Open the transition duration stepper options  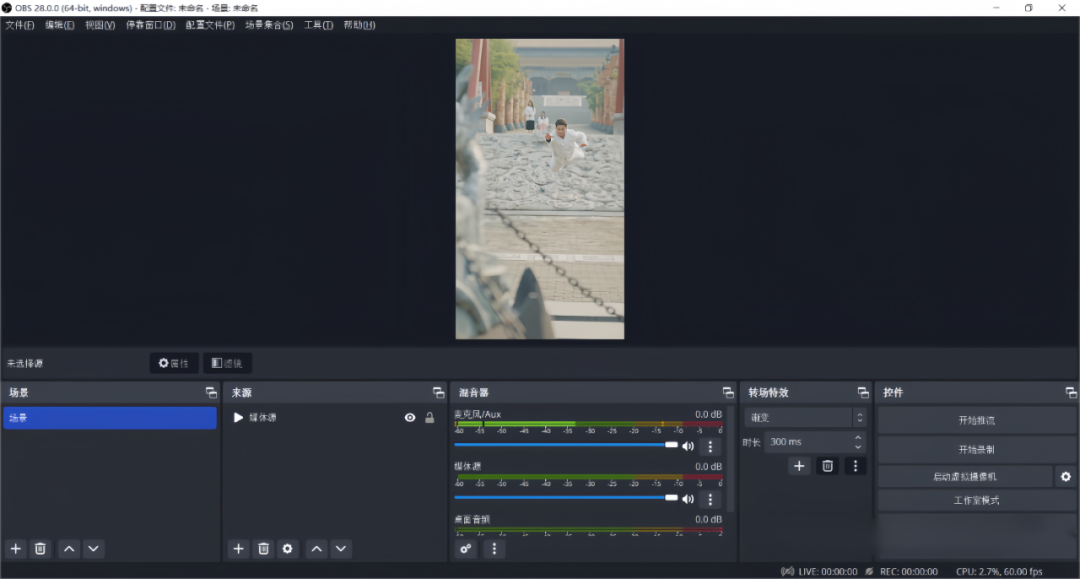click(858, 441)
